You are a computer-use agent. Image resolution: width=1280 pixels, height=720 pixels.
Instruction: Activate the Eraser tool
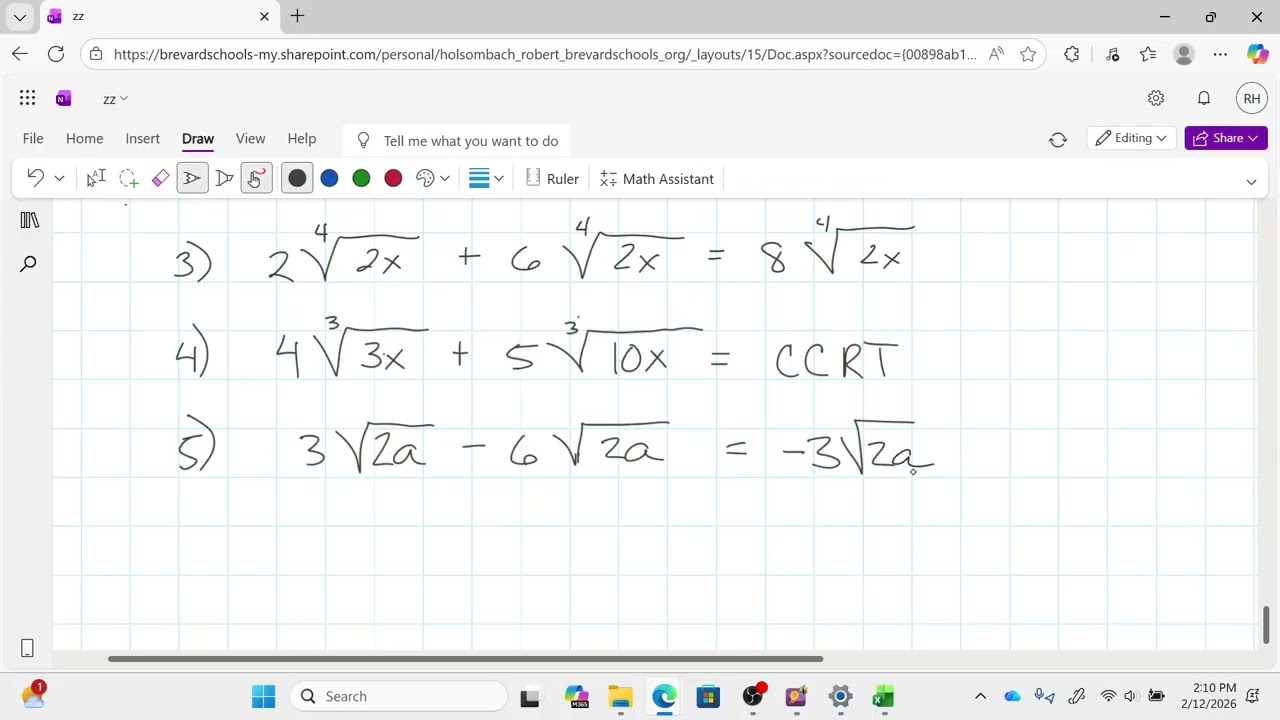160,178
